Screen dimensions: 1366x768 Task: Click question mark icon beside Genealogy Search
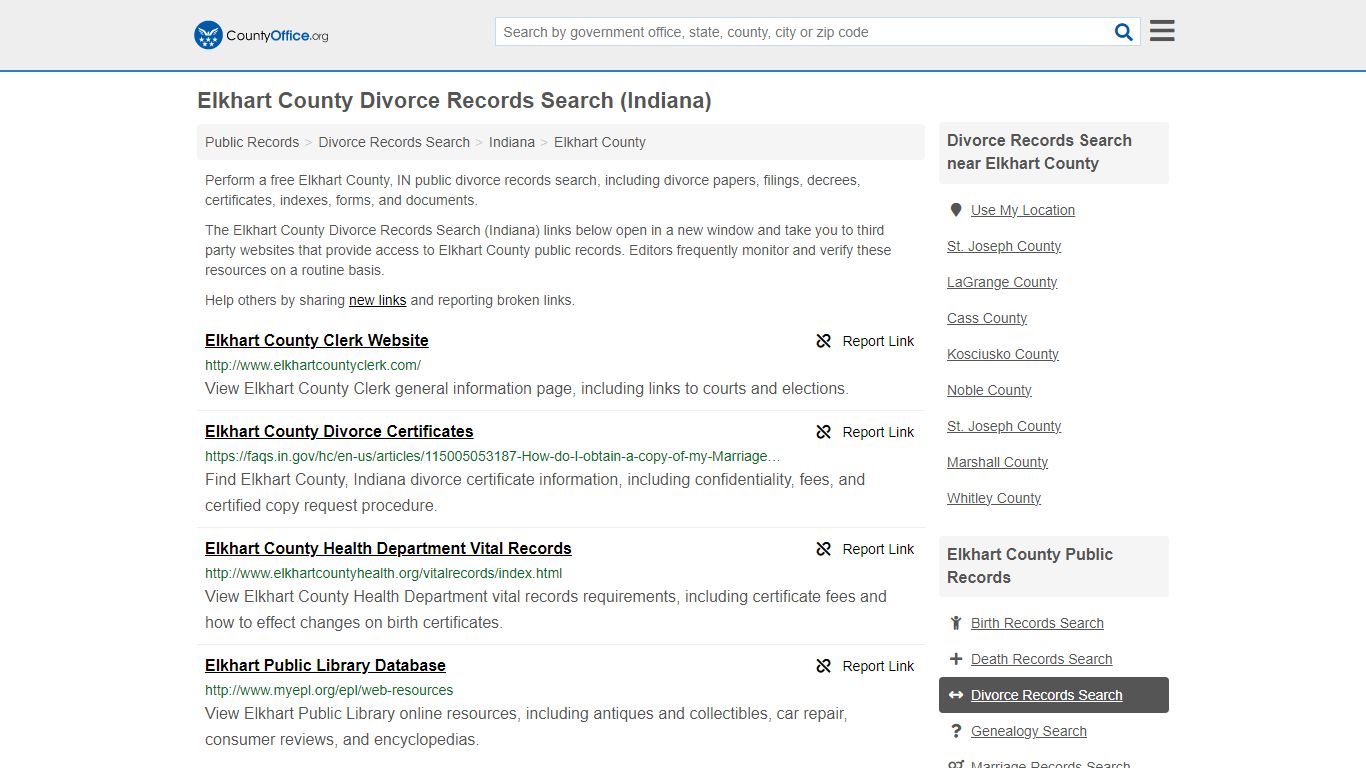tap(955, 731)
